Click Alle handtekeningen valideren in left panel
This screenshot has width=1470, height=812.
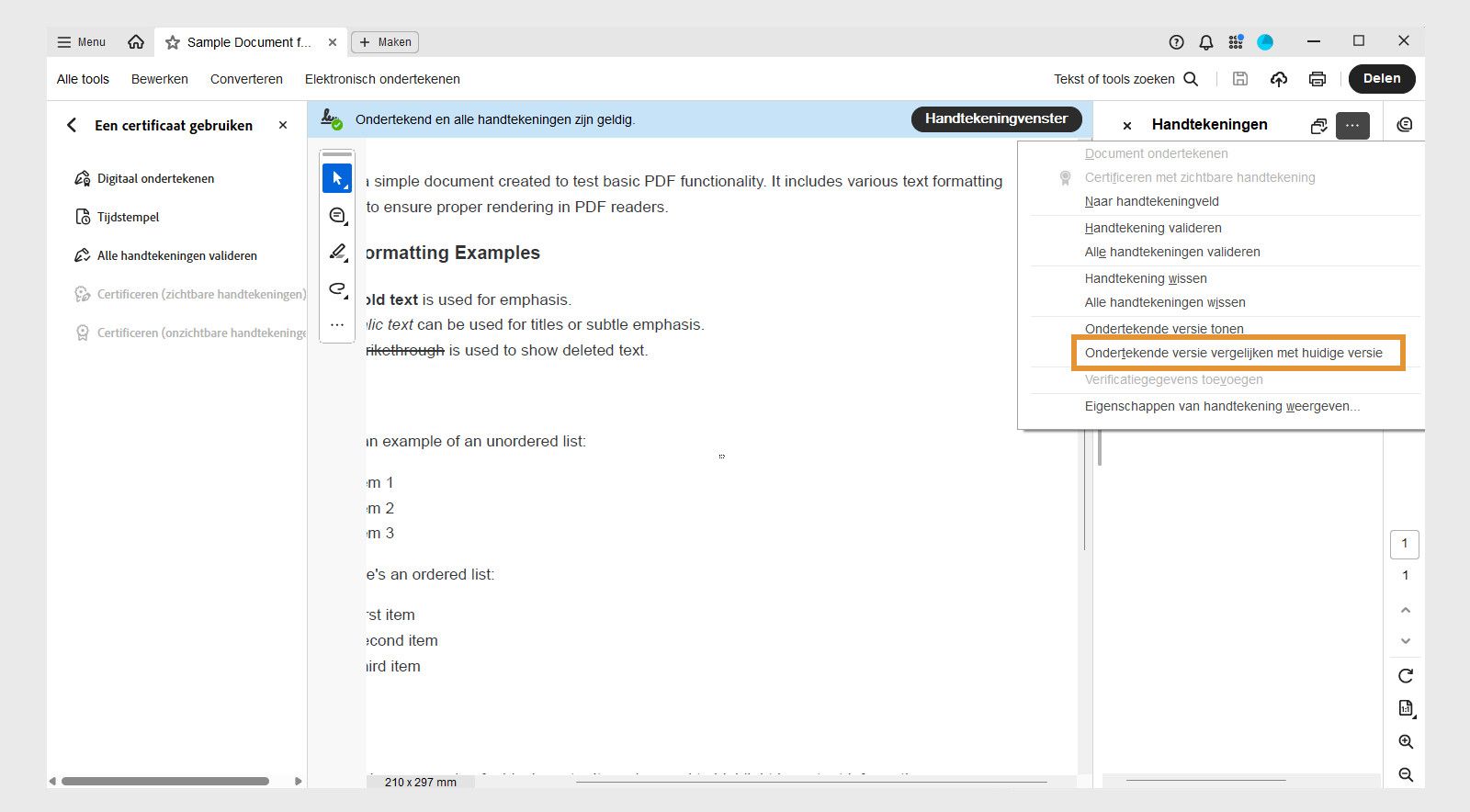pos(165,255)
